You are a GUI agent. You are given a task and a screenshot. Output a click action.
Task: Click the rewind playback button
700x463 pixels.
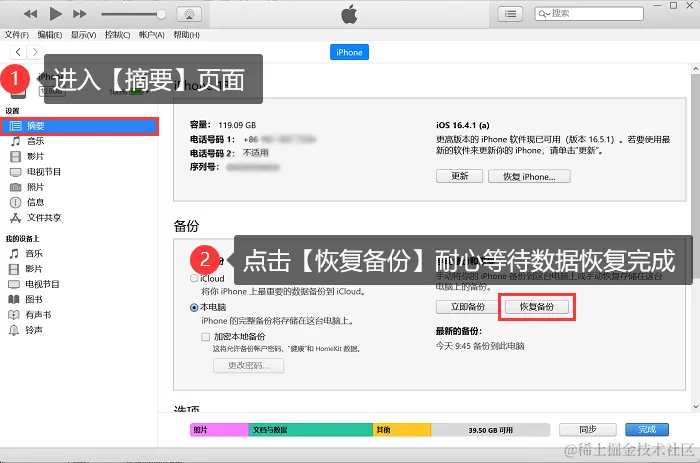(30, 14)
